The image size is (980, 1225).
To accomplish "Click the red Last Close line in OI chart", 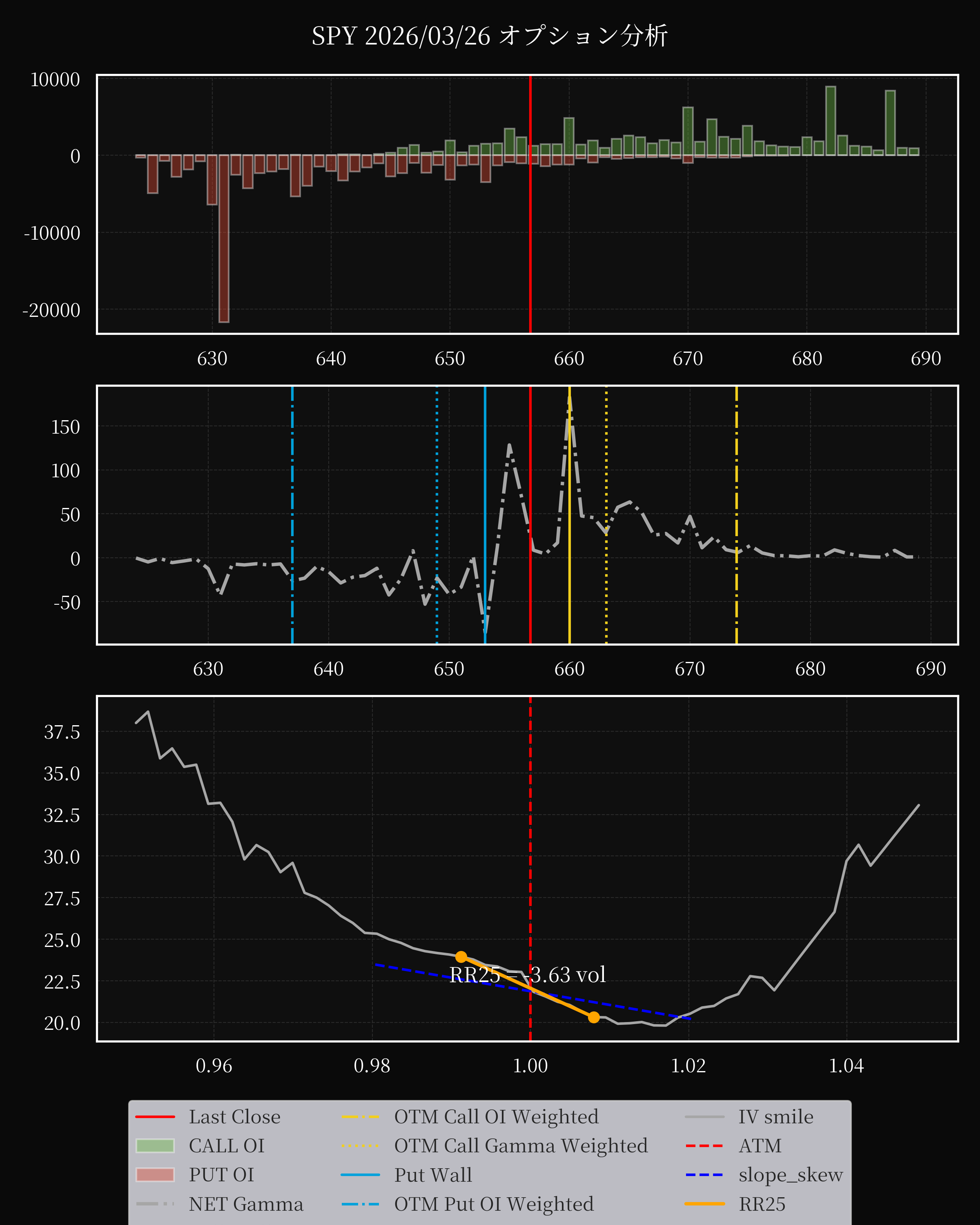I will tap(530, 205).
